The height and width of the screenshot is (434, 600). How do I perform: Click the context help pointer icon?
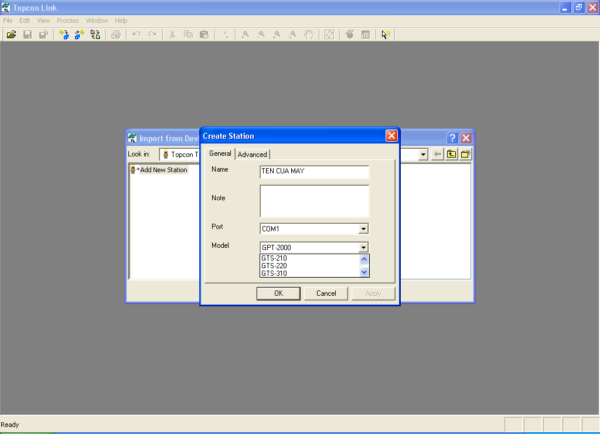coord(386,34)
